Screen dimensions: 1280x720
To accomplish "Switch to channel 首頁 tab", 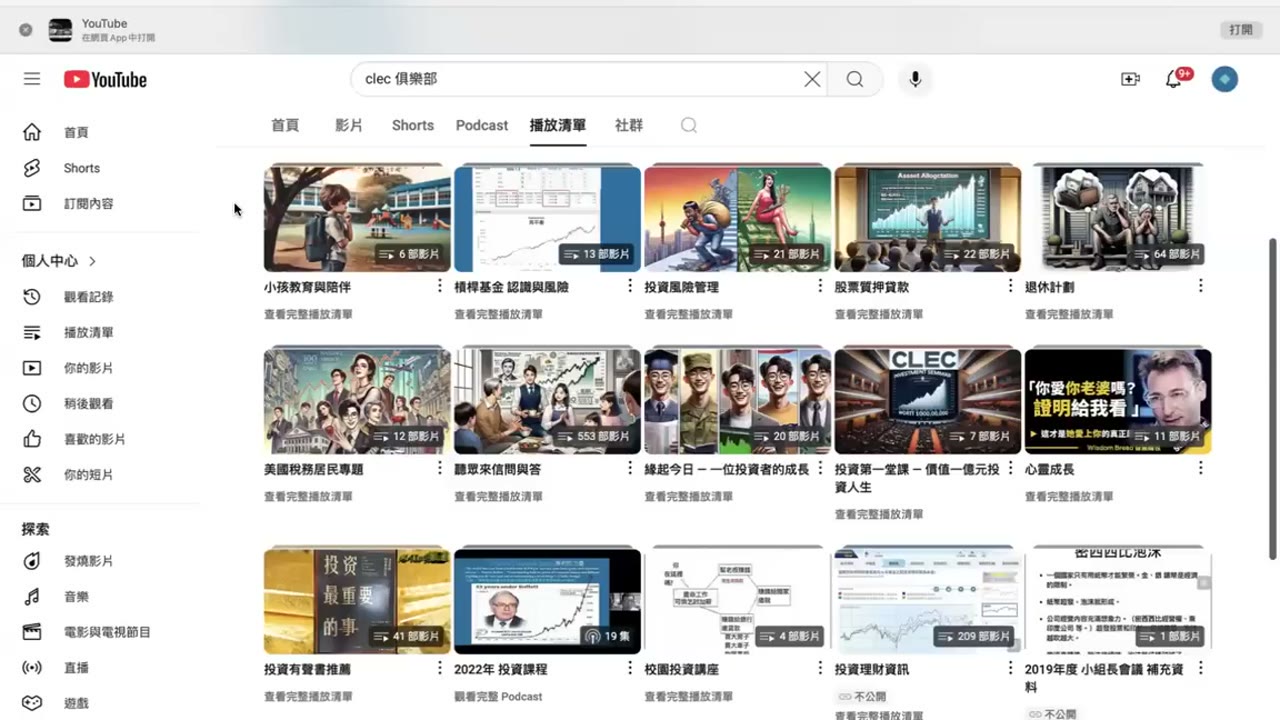I will (285, 125).
